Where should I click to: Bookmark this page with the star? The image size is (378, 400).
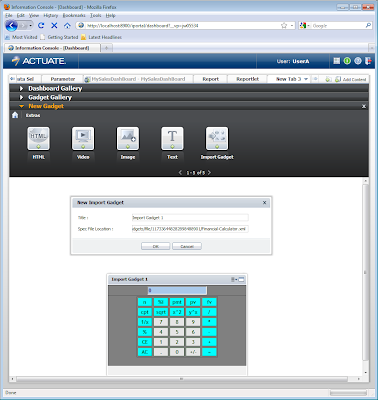coord(284,25)
